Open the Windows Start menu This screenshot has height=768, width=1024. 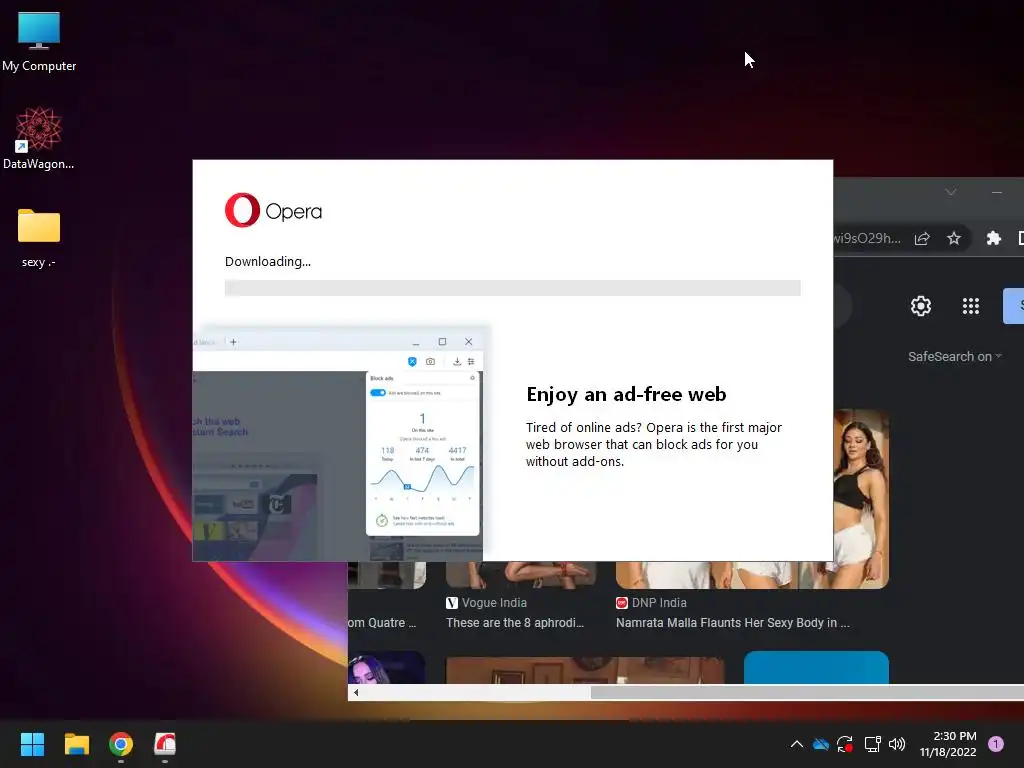[32, 744]
